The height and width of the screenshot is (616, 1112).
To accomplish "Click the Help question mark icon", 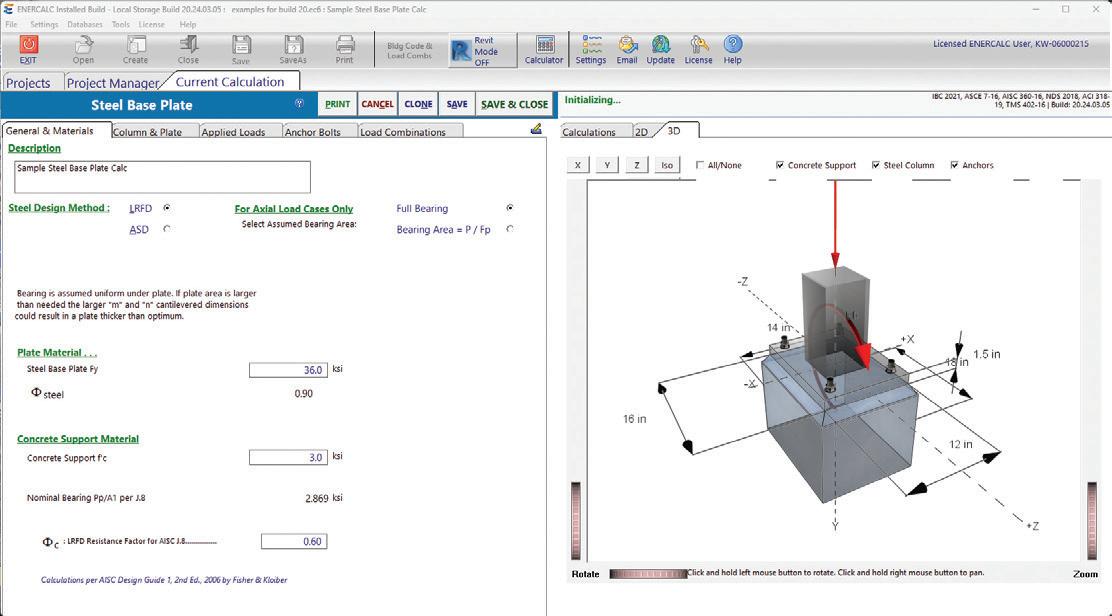I will (733, 50).
